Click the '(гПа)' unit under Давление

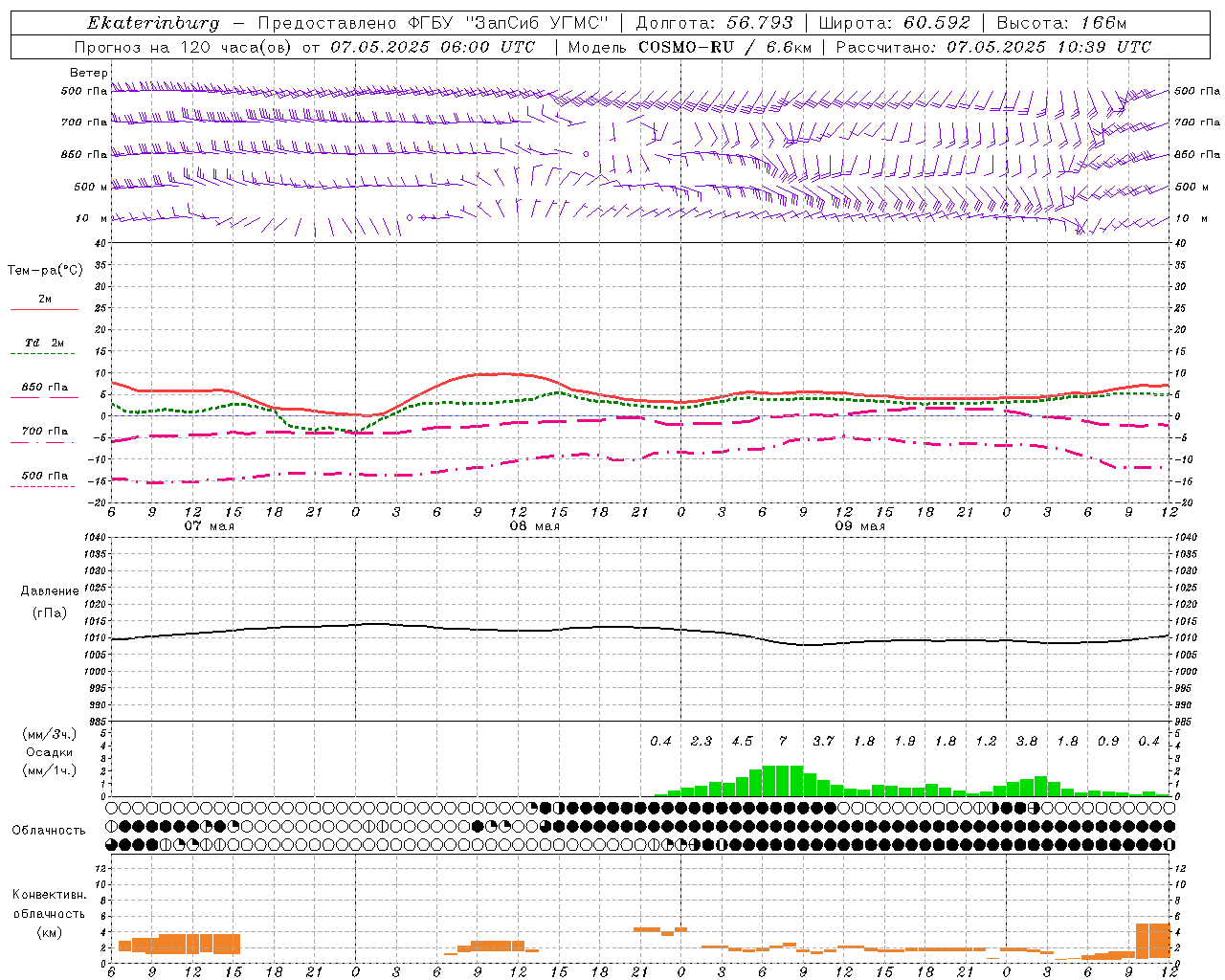point(50,612)
